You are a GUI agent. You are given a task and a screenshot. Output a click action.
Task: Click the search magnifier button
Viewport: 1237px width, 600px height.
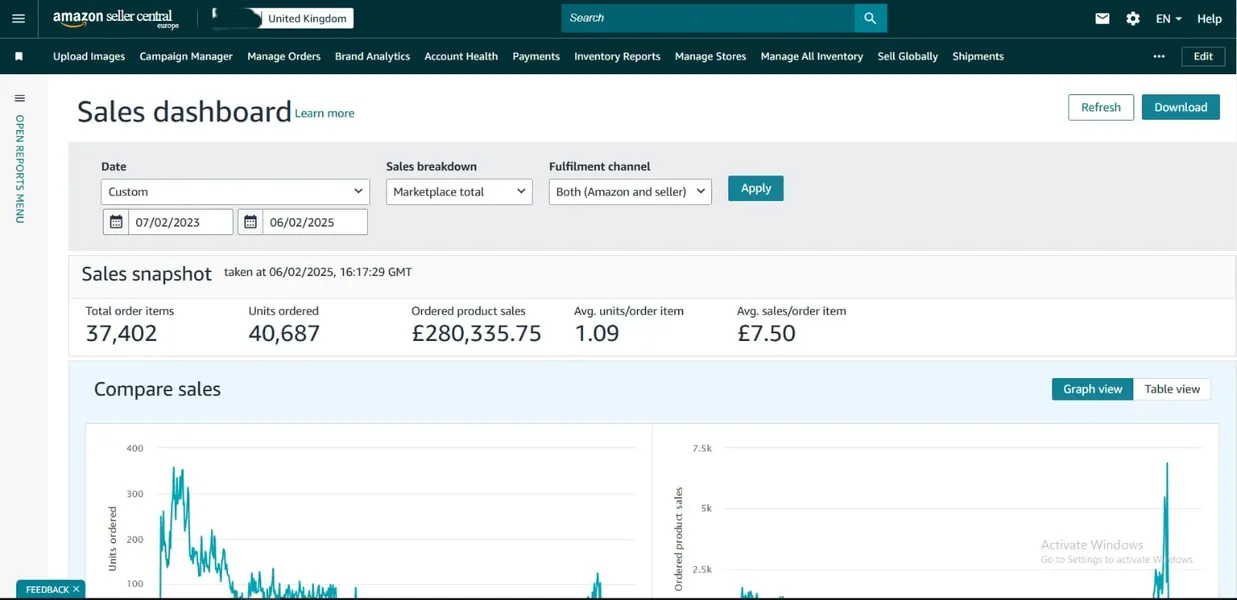[870, 18]
